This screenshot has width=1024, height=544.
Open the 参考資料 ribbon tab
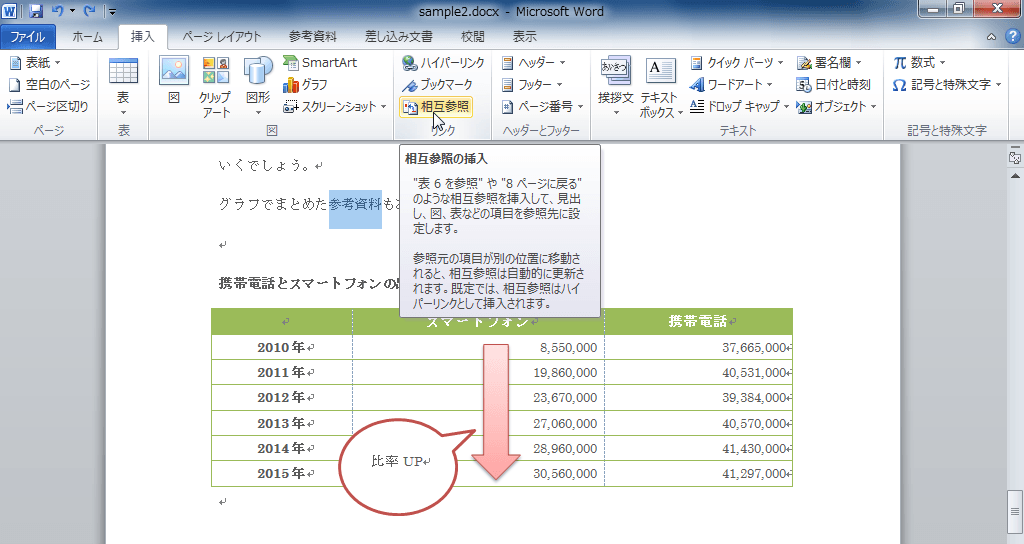313,37
